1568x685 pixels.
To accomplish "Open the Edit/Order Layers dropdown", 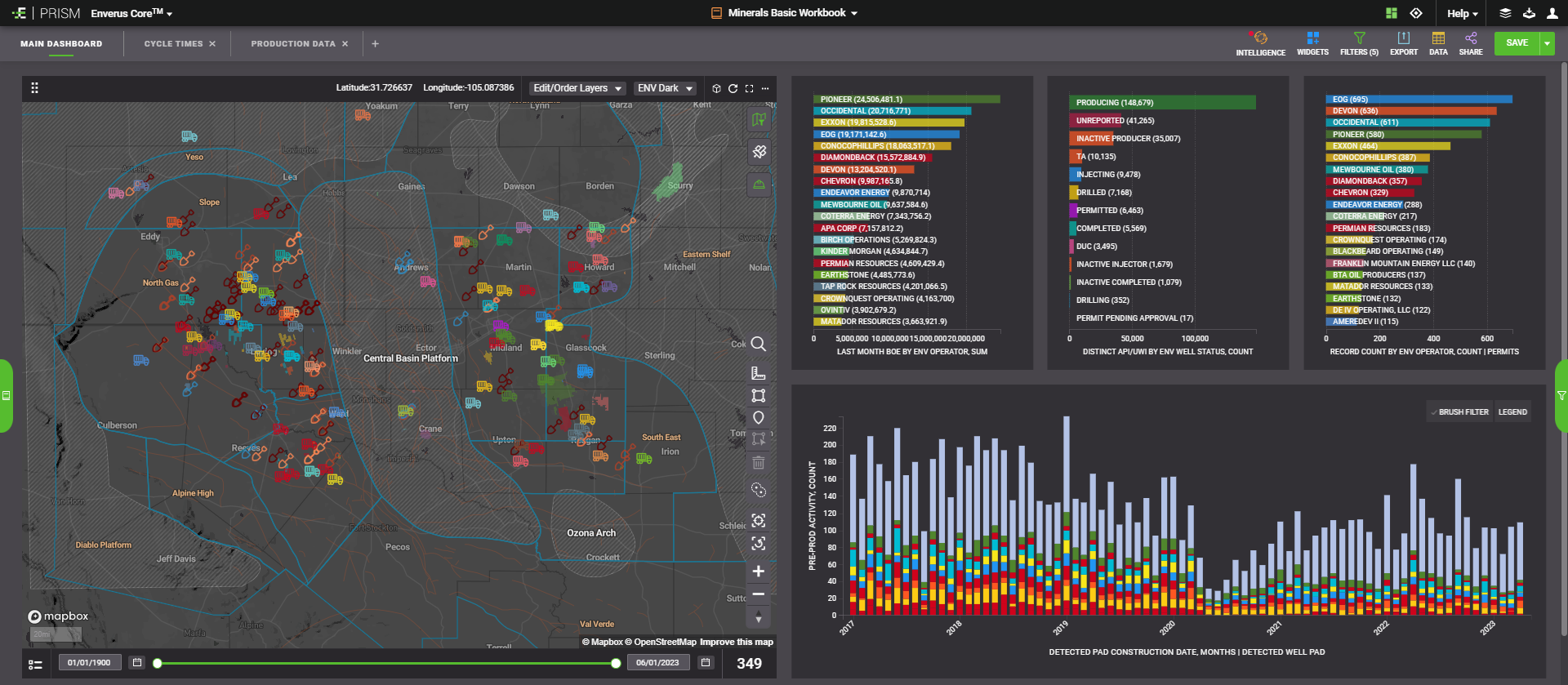I will click(577, 88).
